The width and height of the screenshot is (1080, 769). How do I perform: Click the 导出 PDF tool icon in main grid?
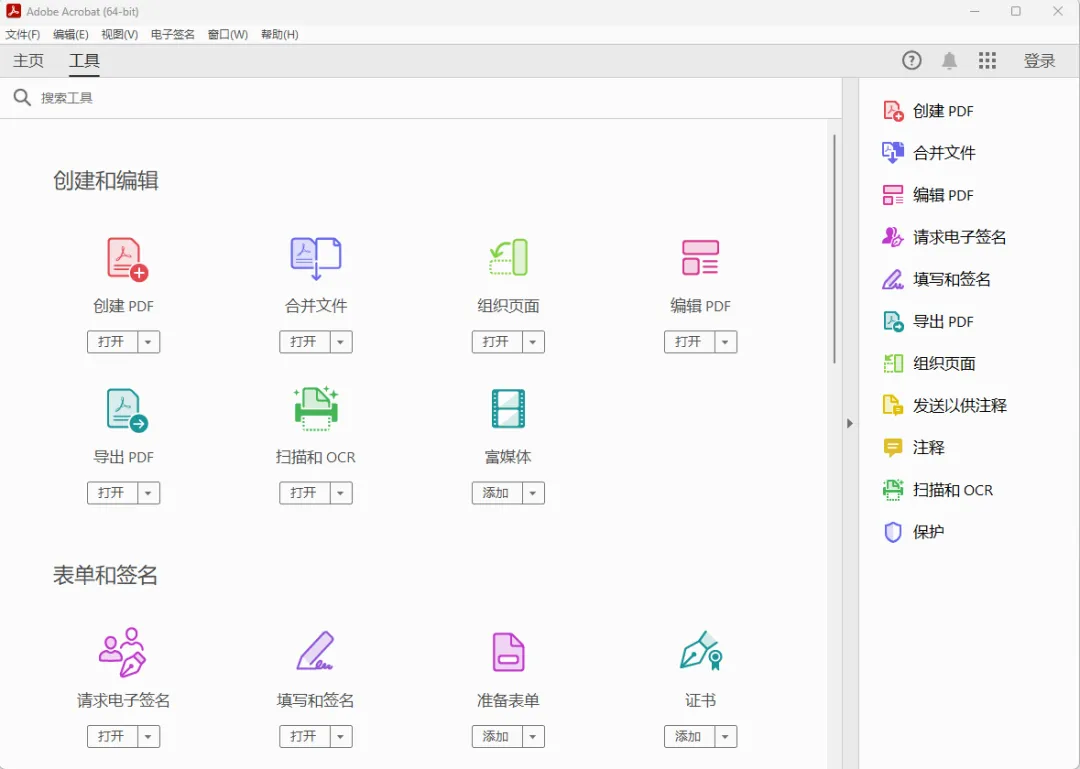point(127,410)
